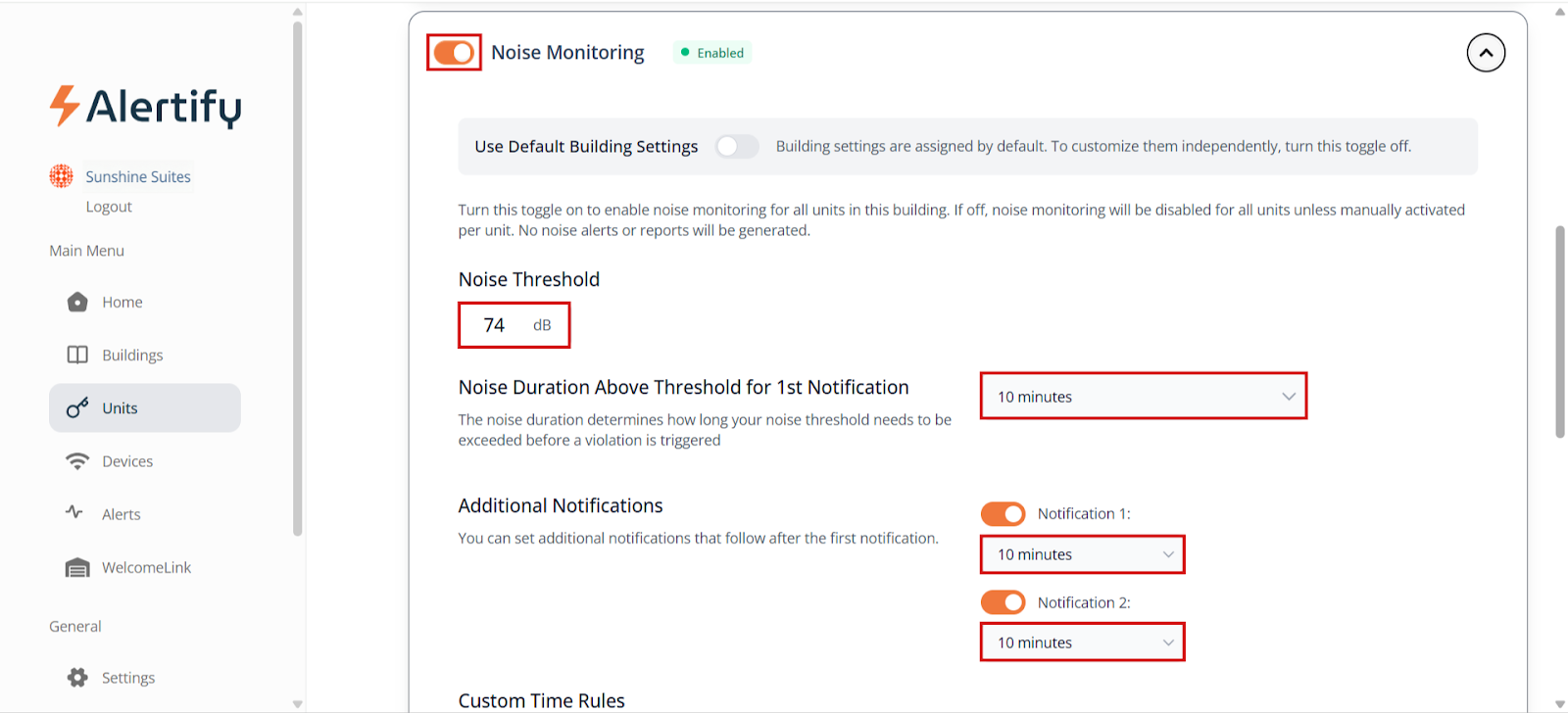Toggle off Notification 2 switch
The image size is (1568, 713).
click(1003, 602)
